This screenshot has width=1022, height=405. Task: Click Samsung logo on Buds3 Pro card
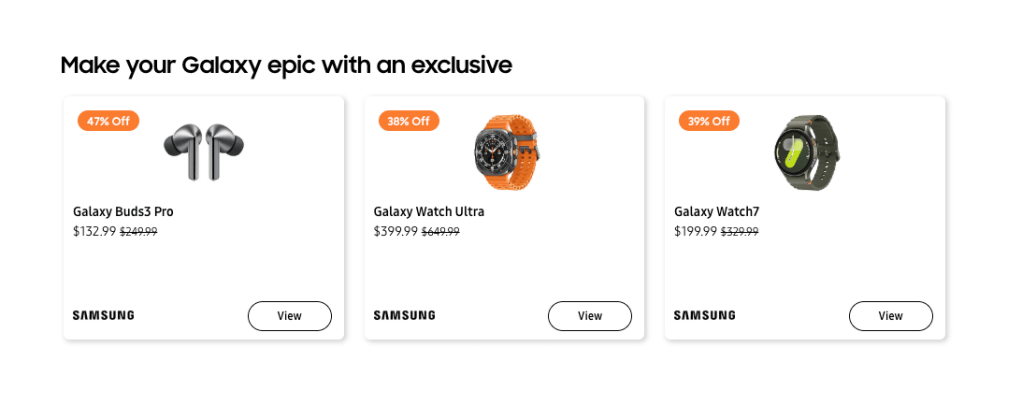103,316
